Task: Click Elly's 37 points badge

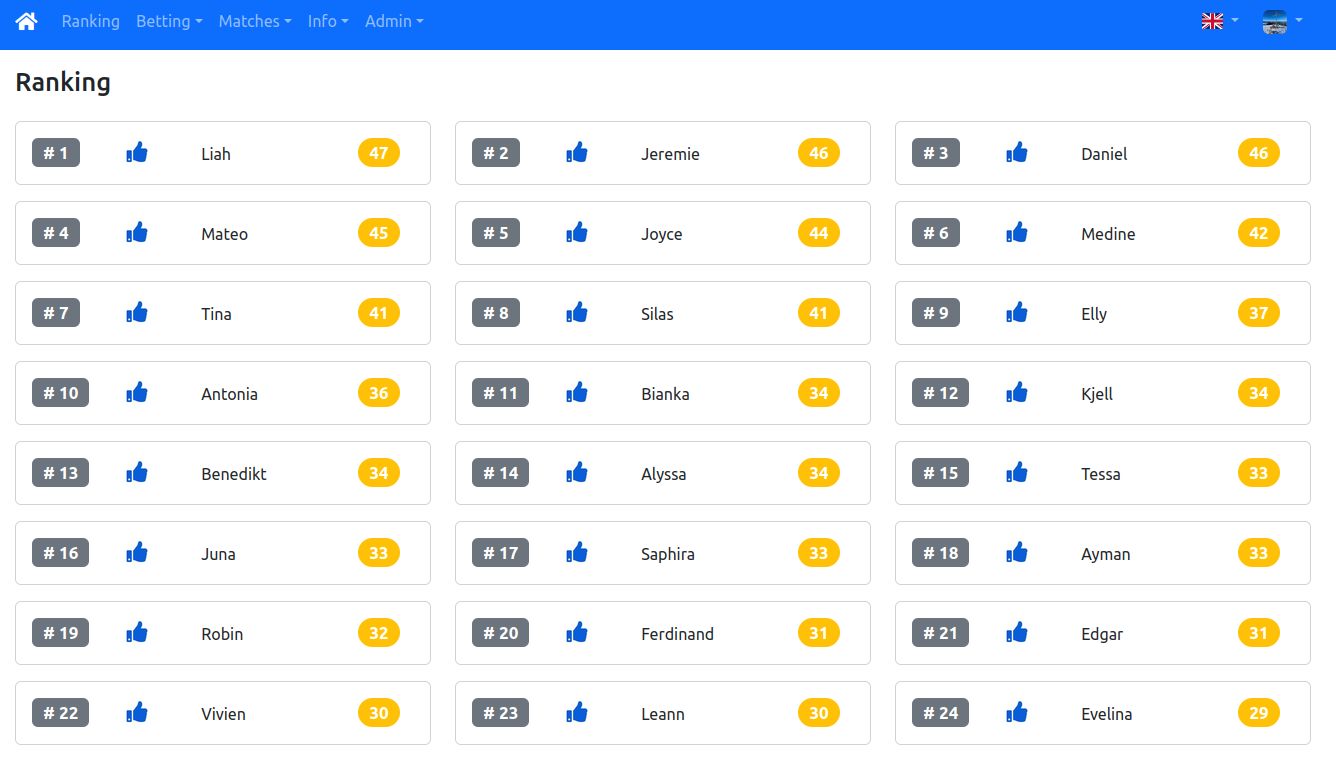Action: click(x=1259, y=313)
